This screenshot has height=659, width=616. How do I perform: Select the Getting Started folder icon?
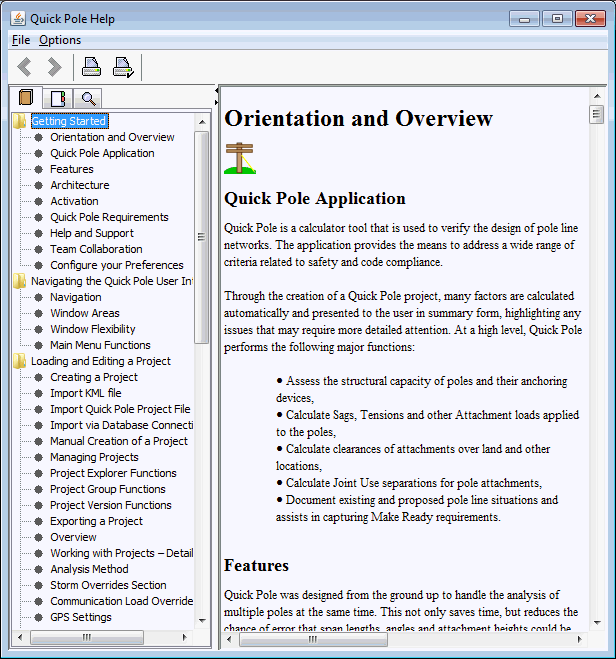tap(19, 121)
